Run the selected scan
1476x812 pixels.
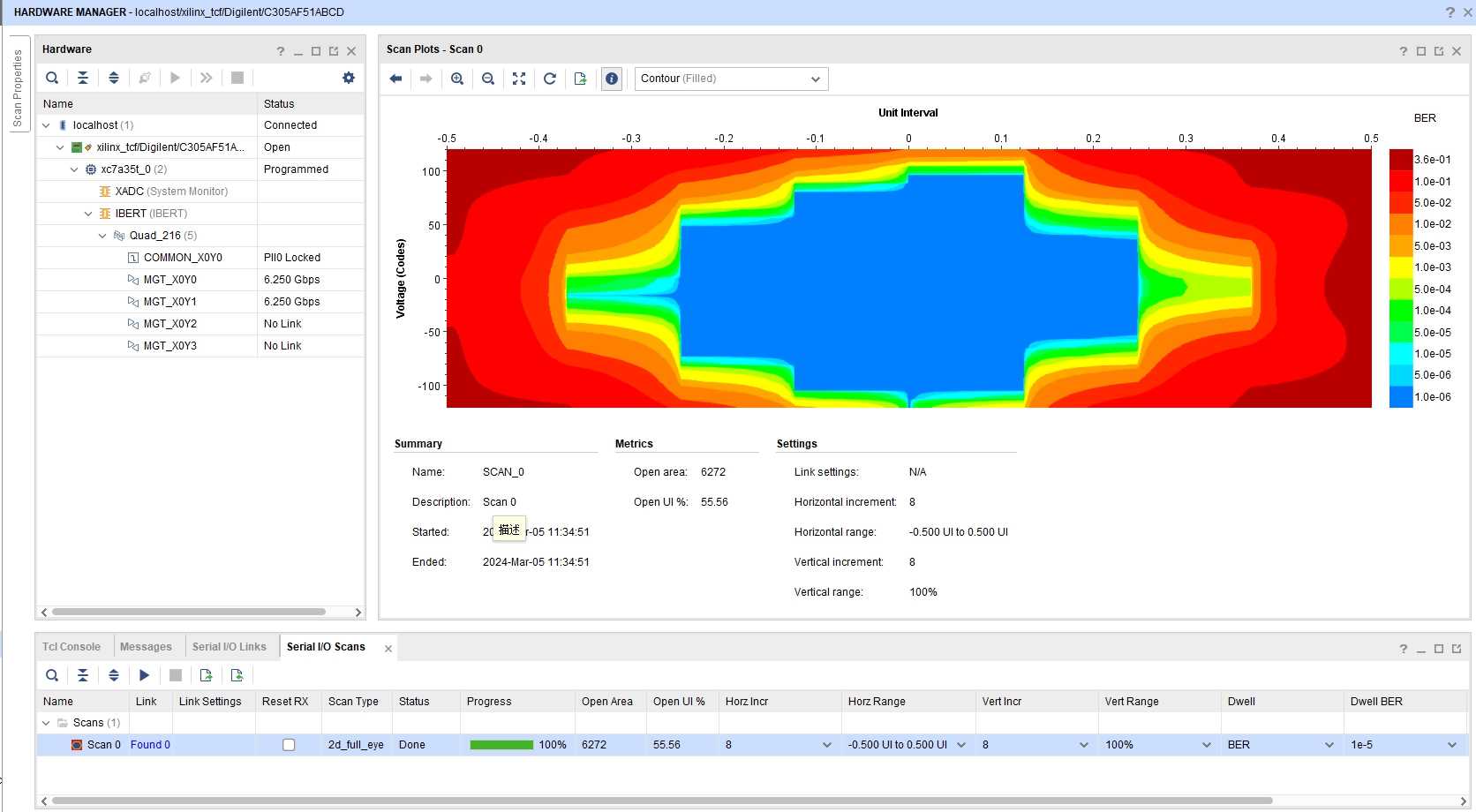(x=145, y=675)
